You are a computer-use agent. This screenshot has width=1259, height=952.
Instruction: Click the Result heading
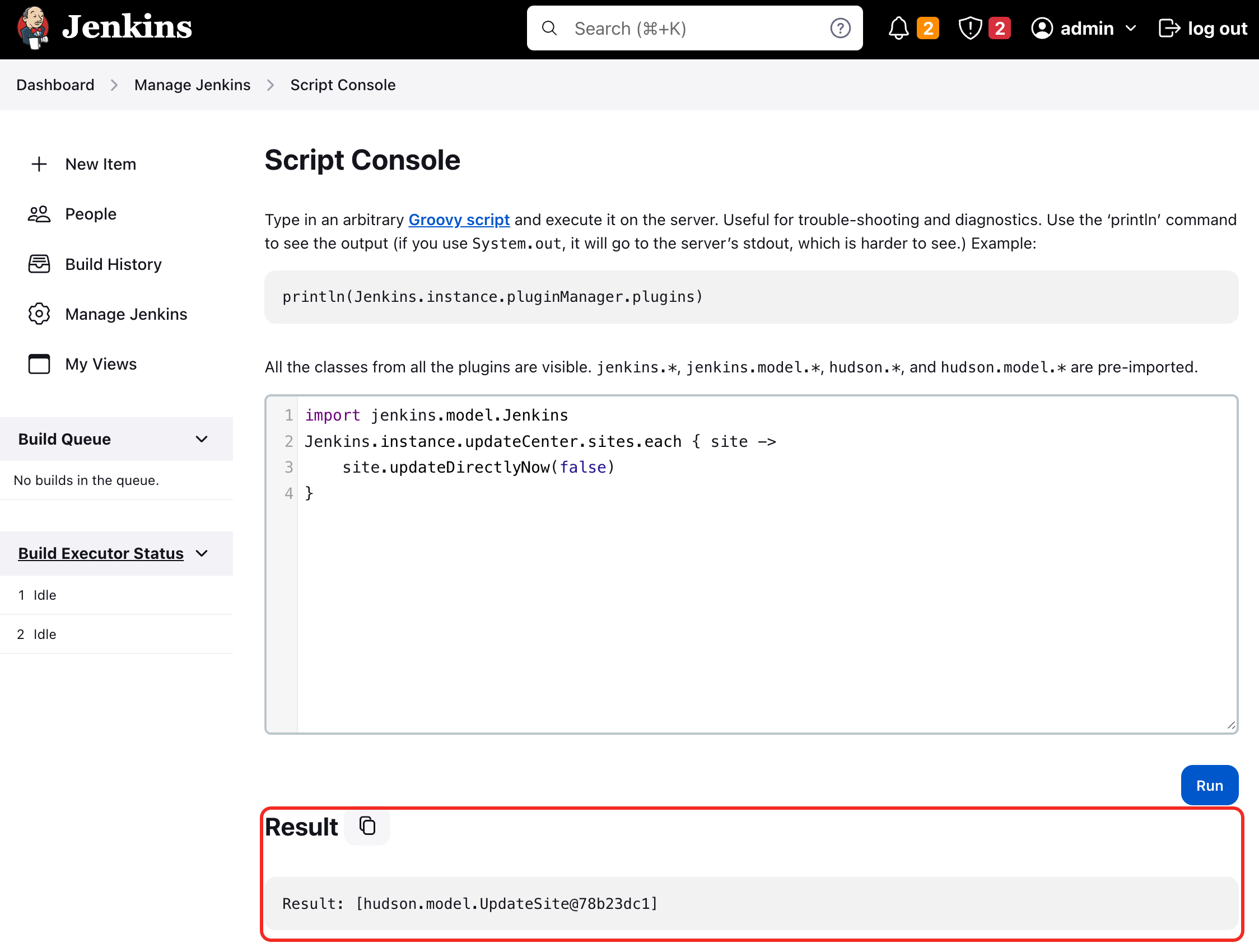pos(302,827)
